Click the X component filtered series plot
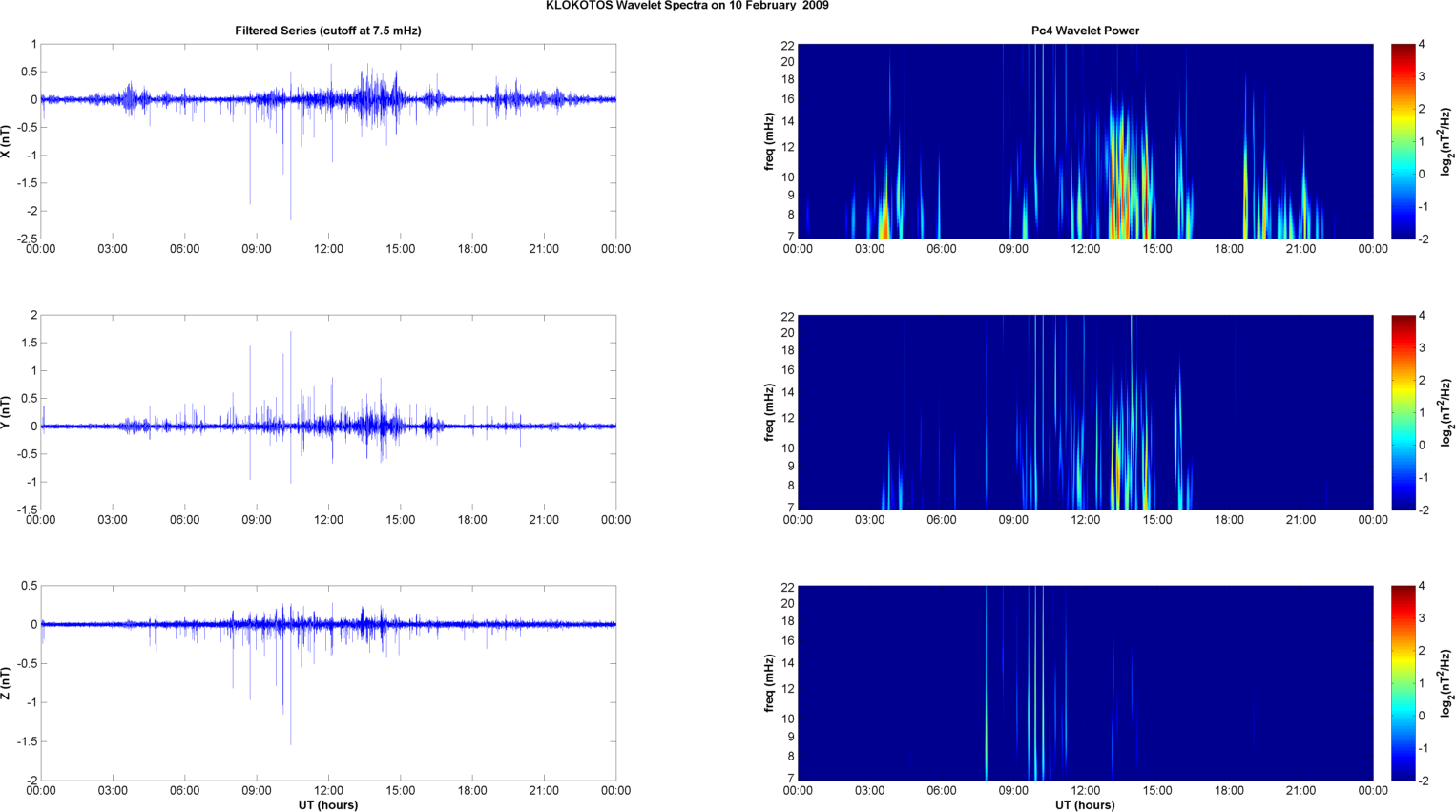The width and height of the screenshot is (1456, 812). click(328, 141)
